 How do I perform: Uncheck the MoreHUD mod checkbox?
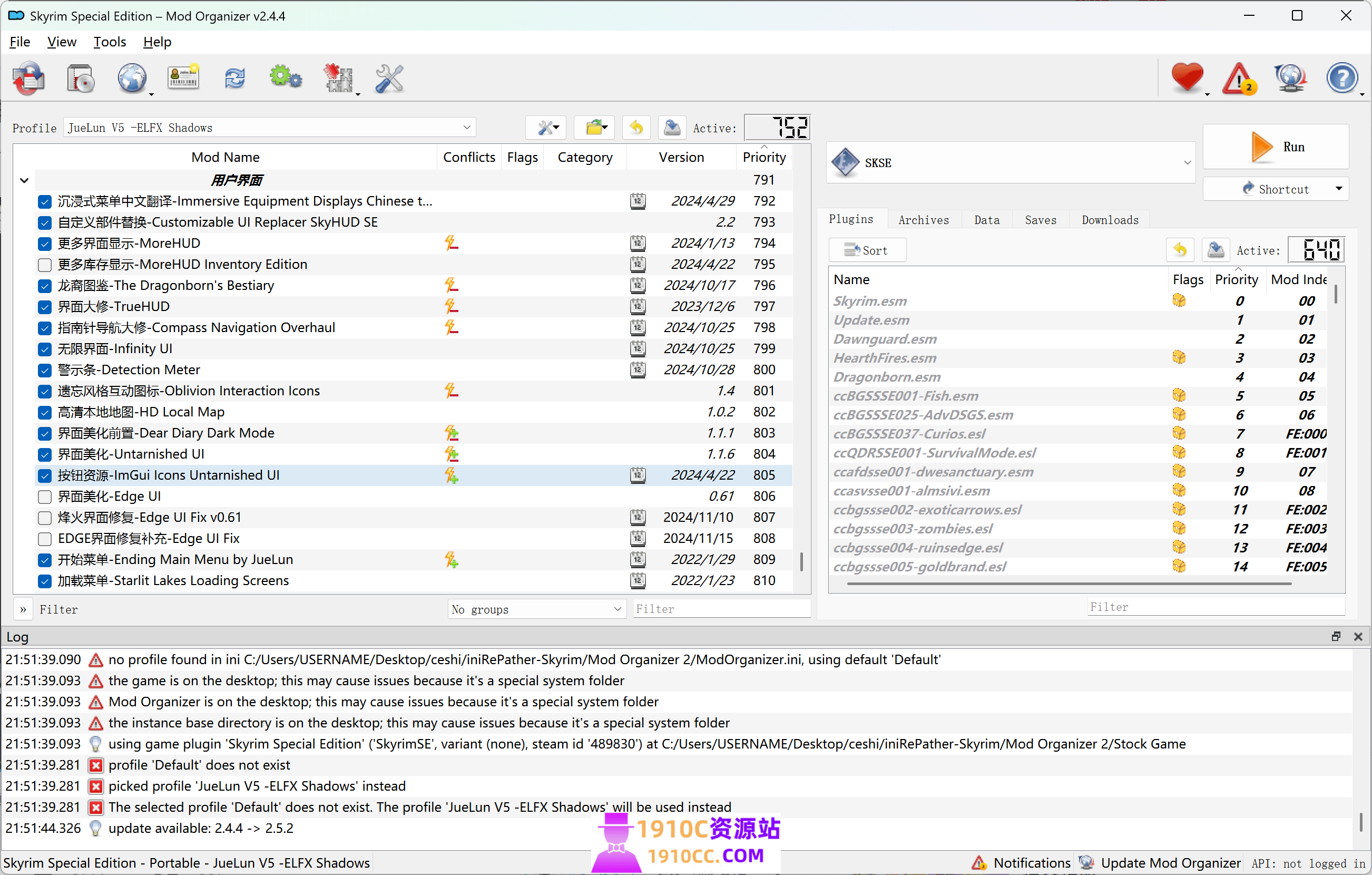(44, 244)
